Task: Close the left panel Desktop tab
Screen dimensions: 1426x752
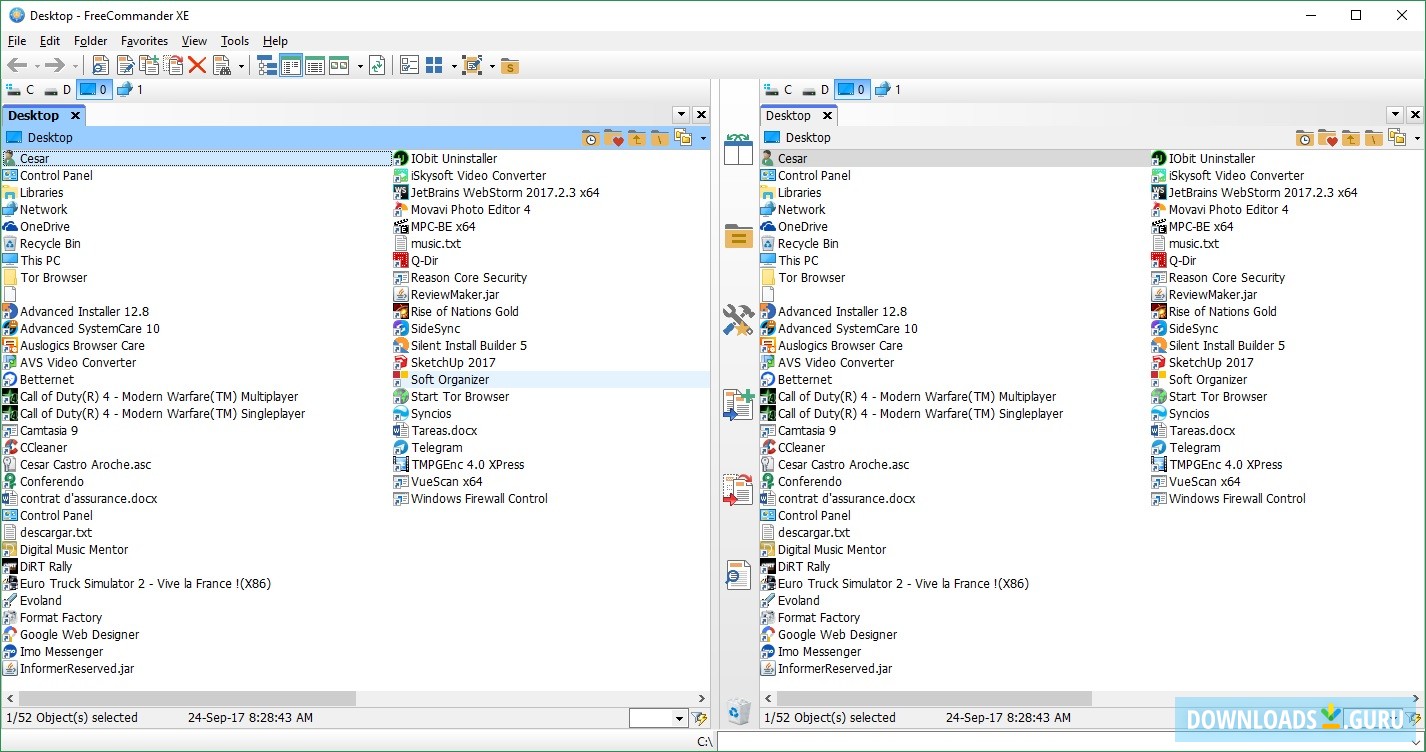Action: (75, 116)
